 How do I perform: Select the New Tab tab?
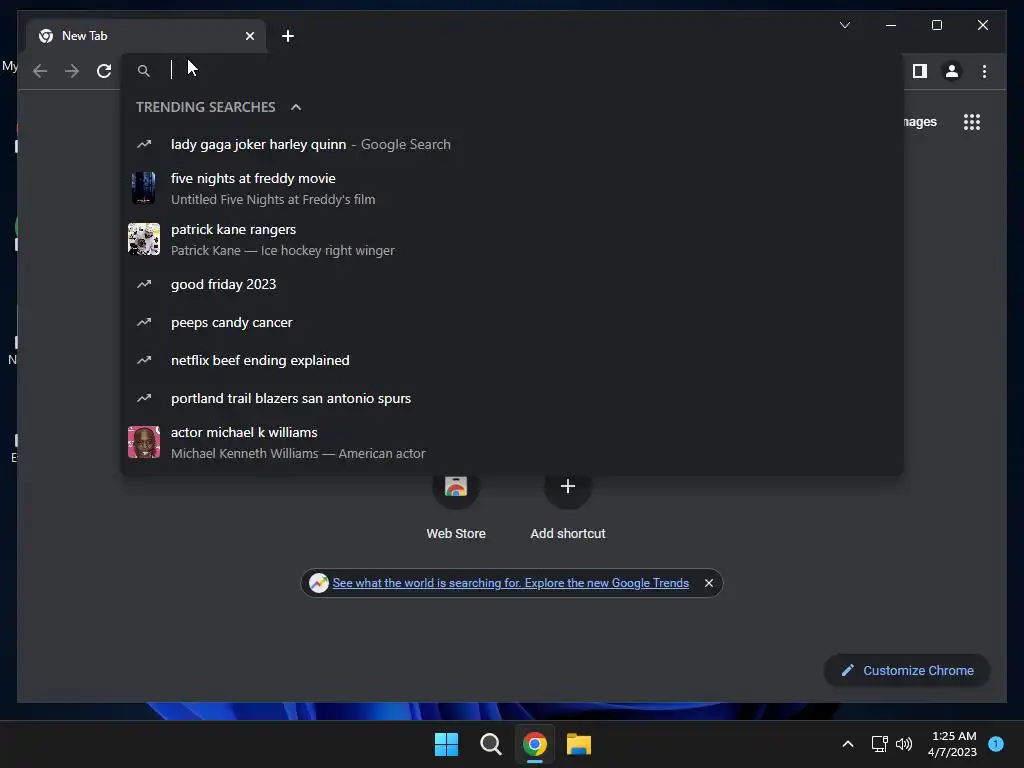tap(146, 36)
